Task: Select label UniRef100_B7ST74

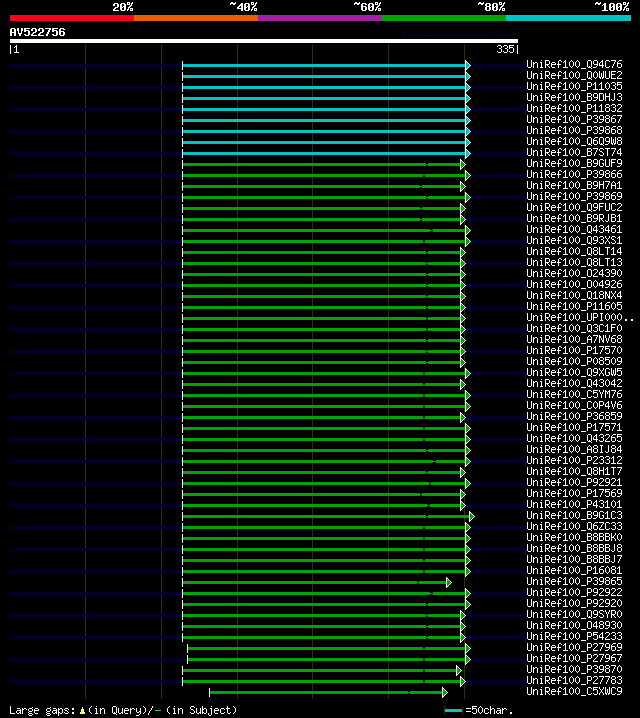Action: [574, 152]
